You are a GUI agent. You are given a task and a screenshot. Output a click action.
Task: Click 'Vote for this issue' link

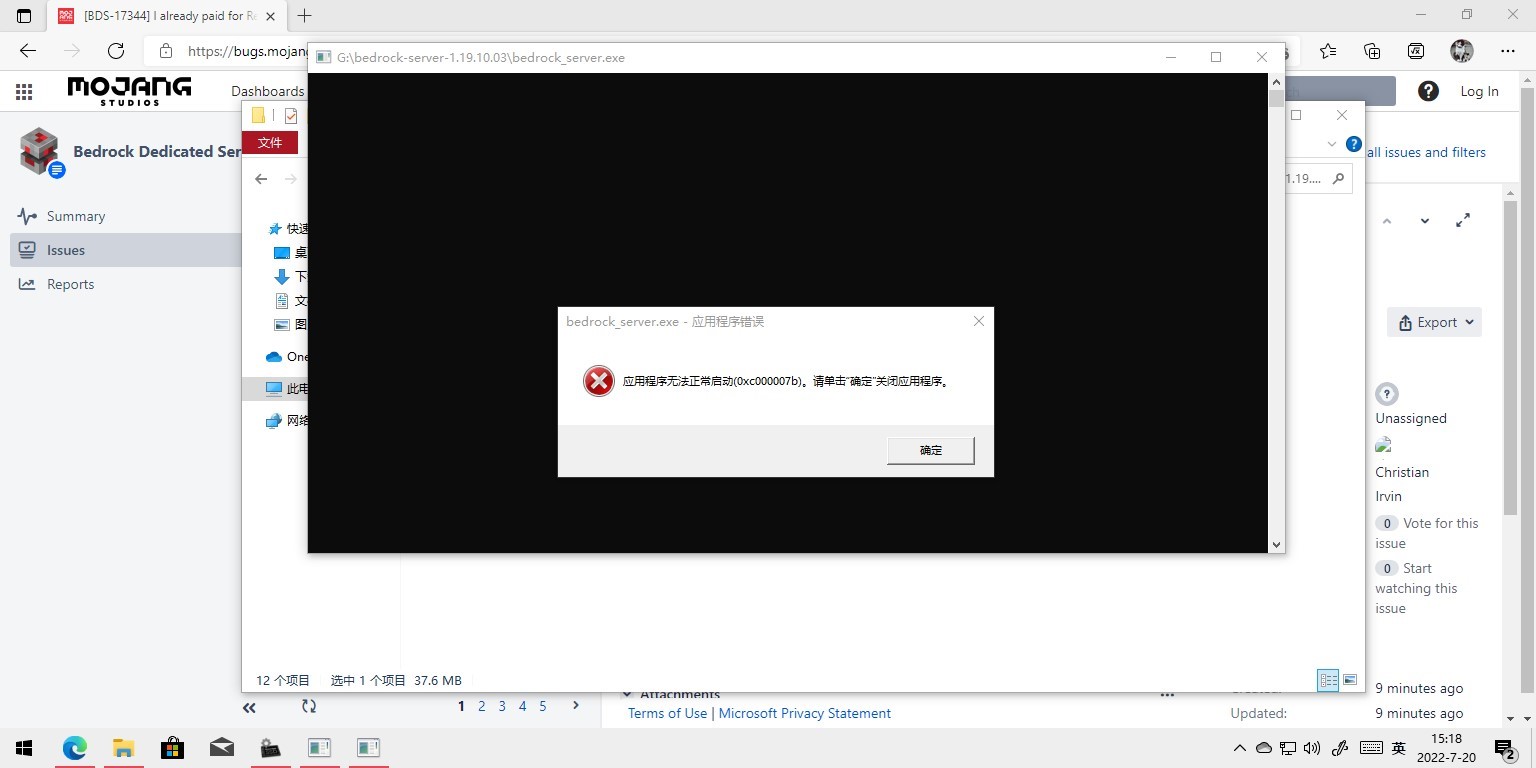(1426, 533)
